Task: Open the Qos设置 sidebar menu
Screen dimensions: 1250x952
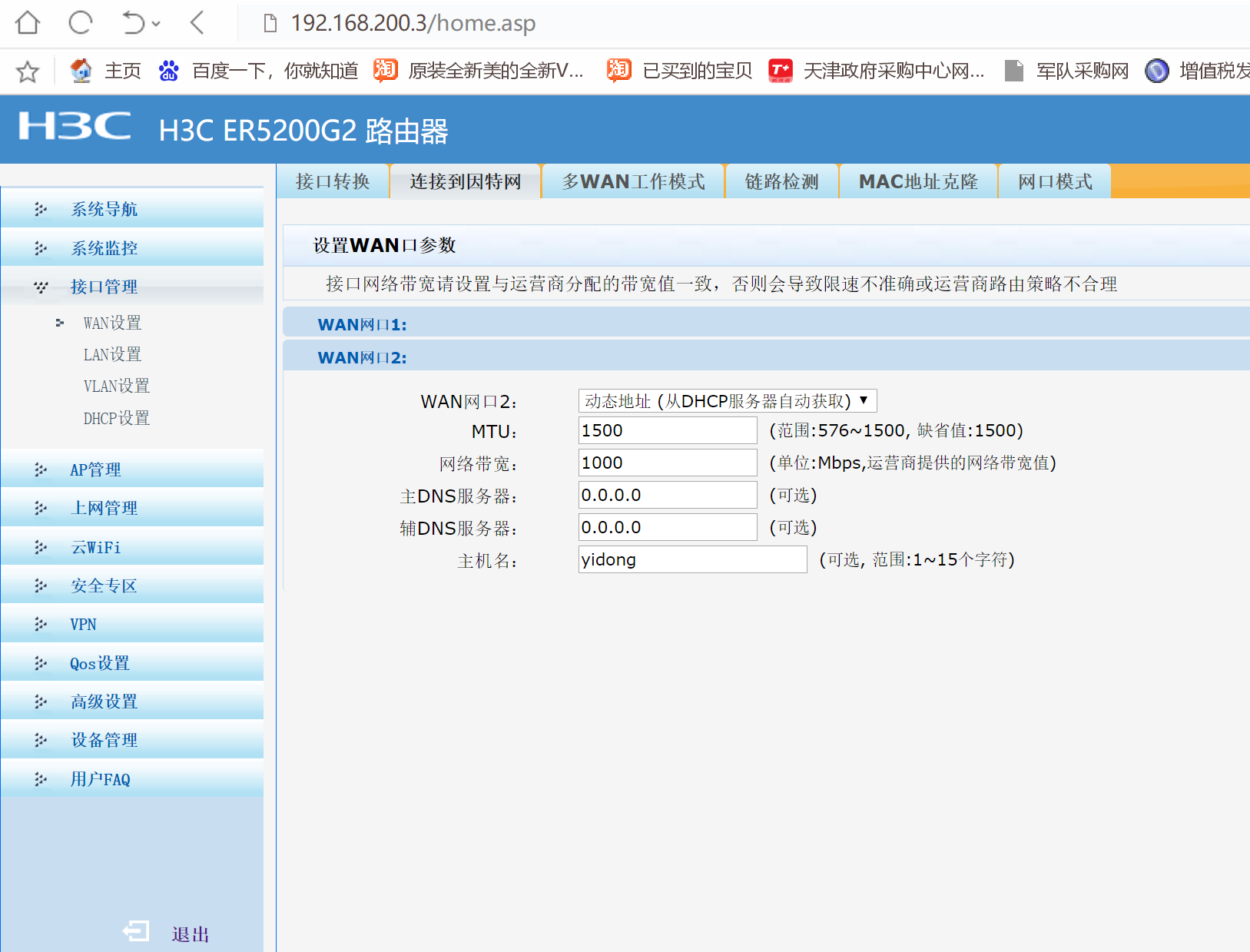Action: coord(132,663)
